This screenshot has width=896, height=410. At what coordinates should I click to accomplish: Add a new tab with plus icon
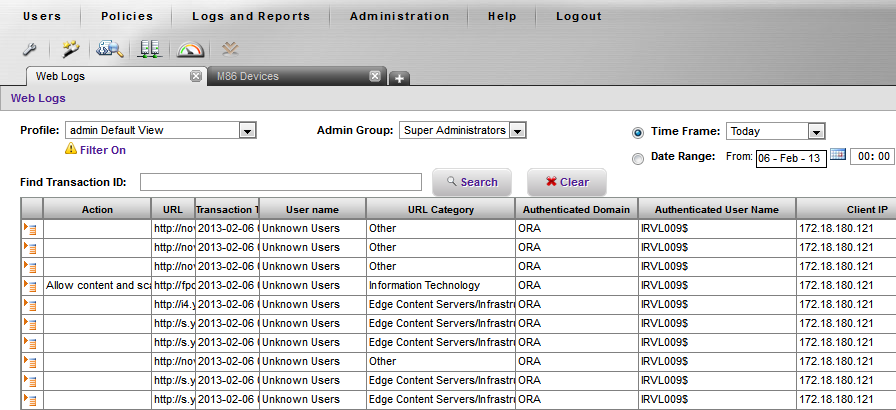point(398,78)
